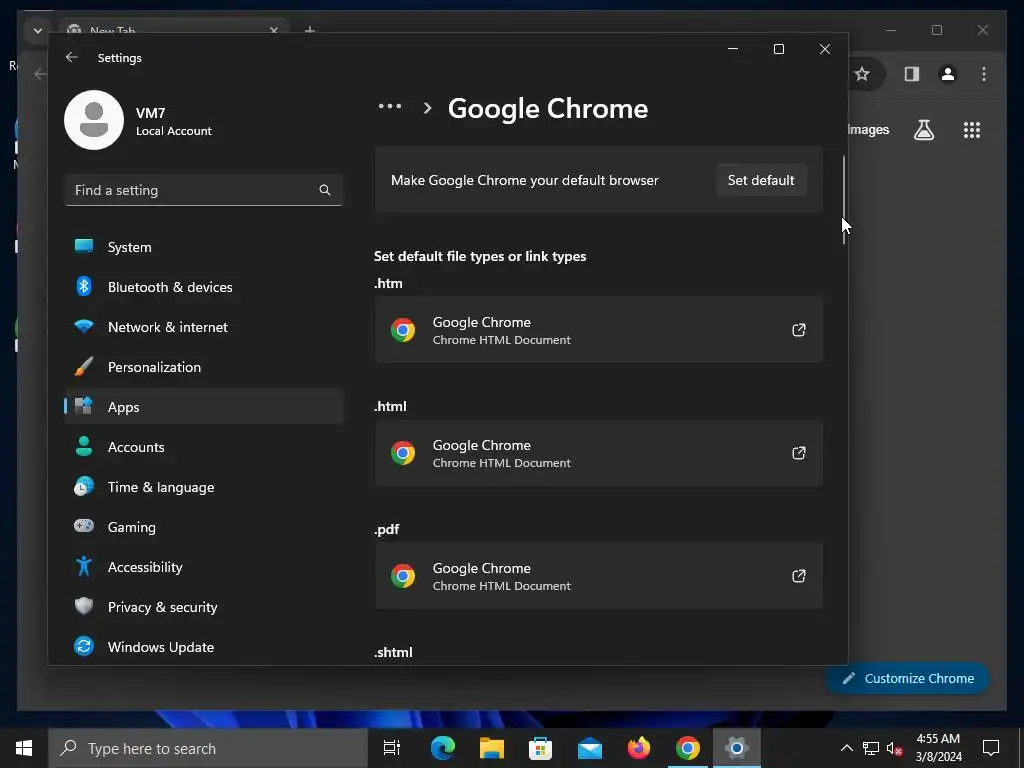Screen dimensions: 1024x768
Task: Switch to Chrome in taskbar
Action: (688, 748)
